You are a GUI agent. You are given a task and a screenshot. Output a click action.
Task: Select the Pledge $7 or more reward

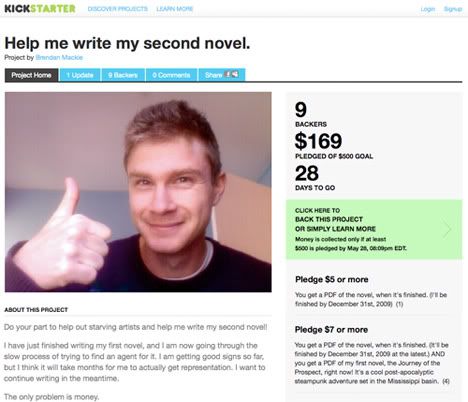374,355
